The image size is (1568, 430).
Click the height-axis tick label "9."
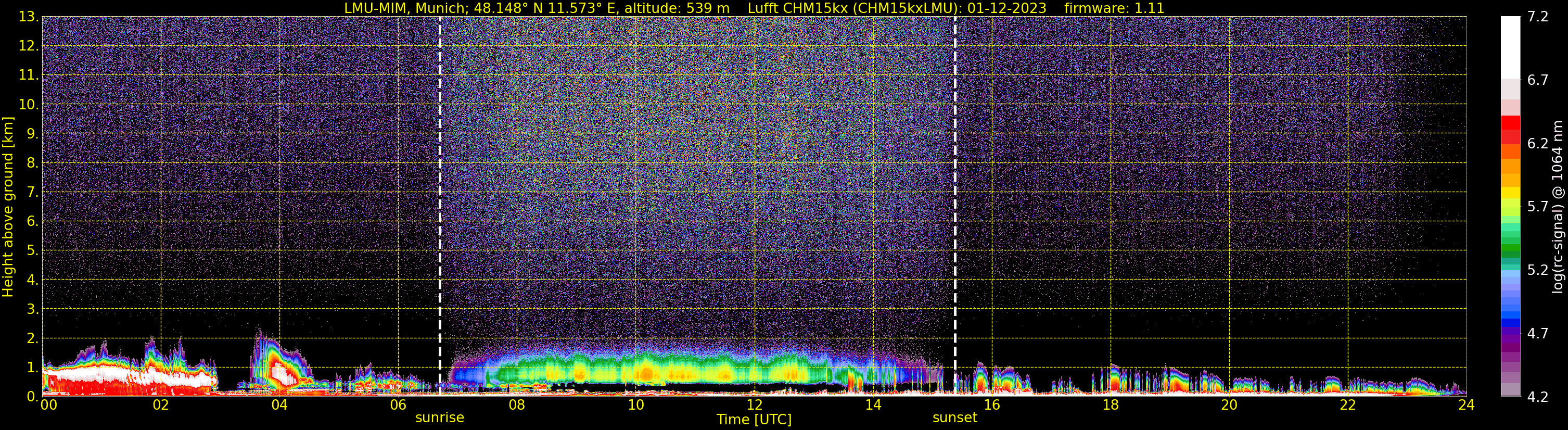pyautogui.click(x=33, y=133)
